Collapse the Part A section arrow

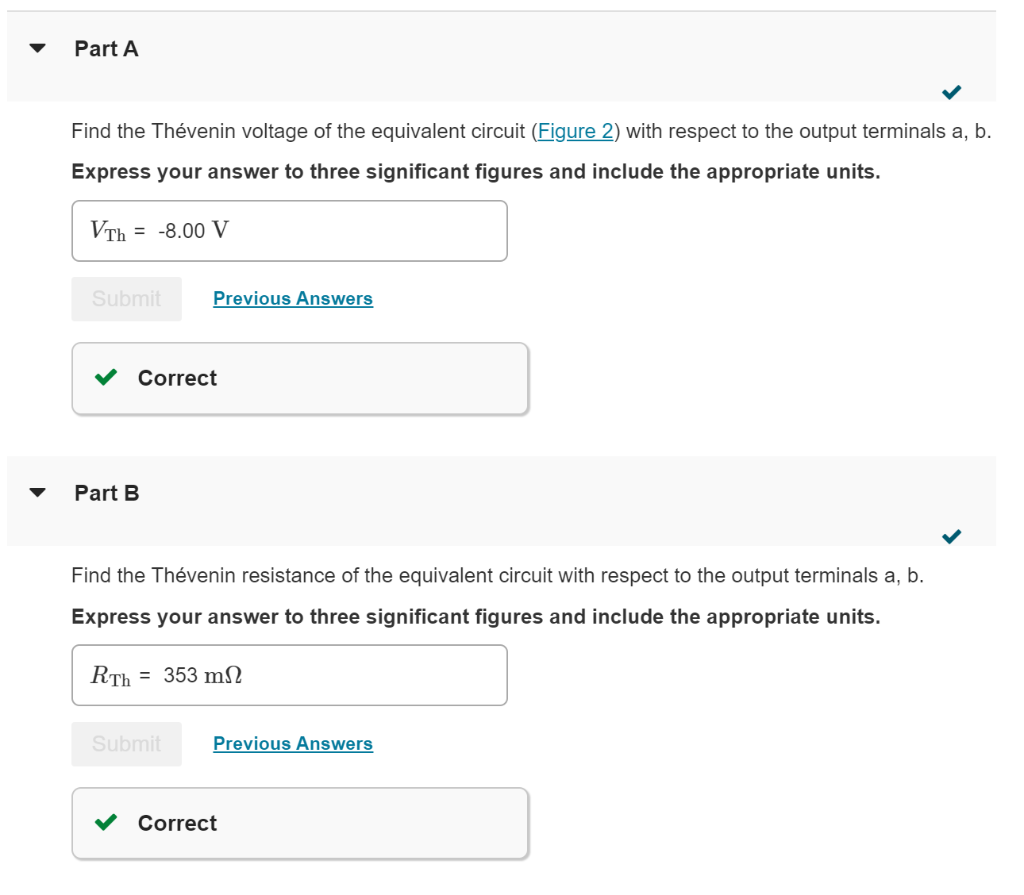(38, 48)
